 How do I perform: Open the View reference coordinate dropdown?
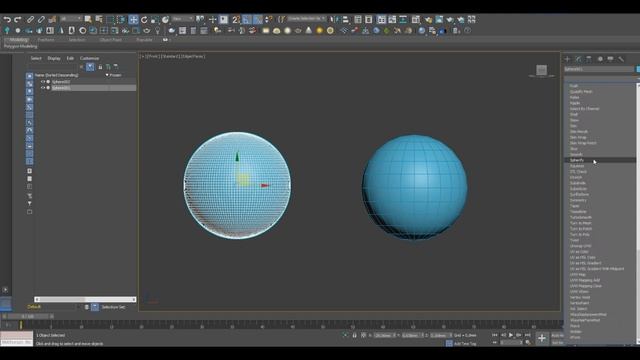pyautogui.click(x=182, y=19)
